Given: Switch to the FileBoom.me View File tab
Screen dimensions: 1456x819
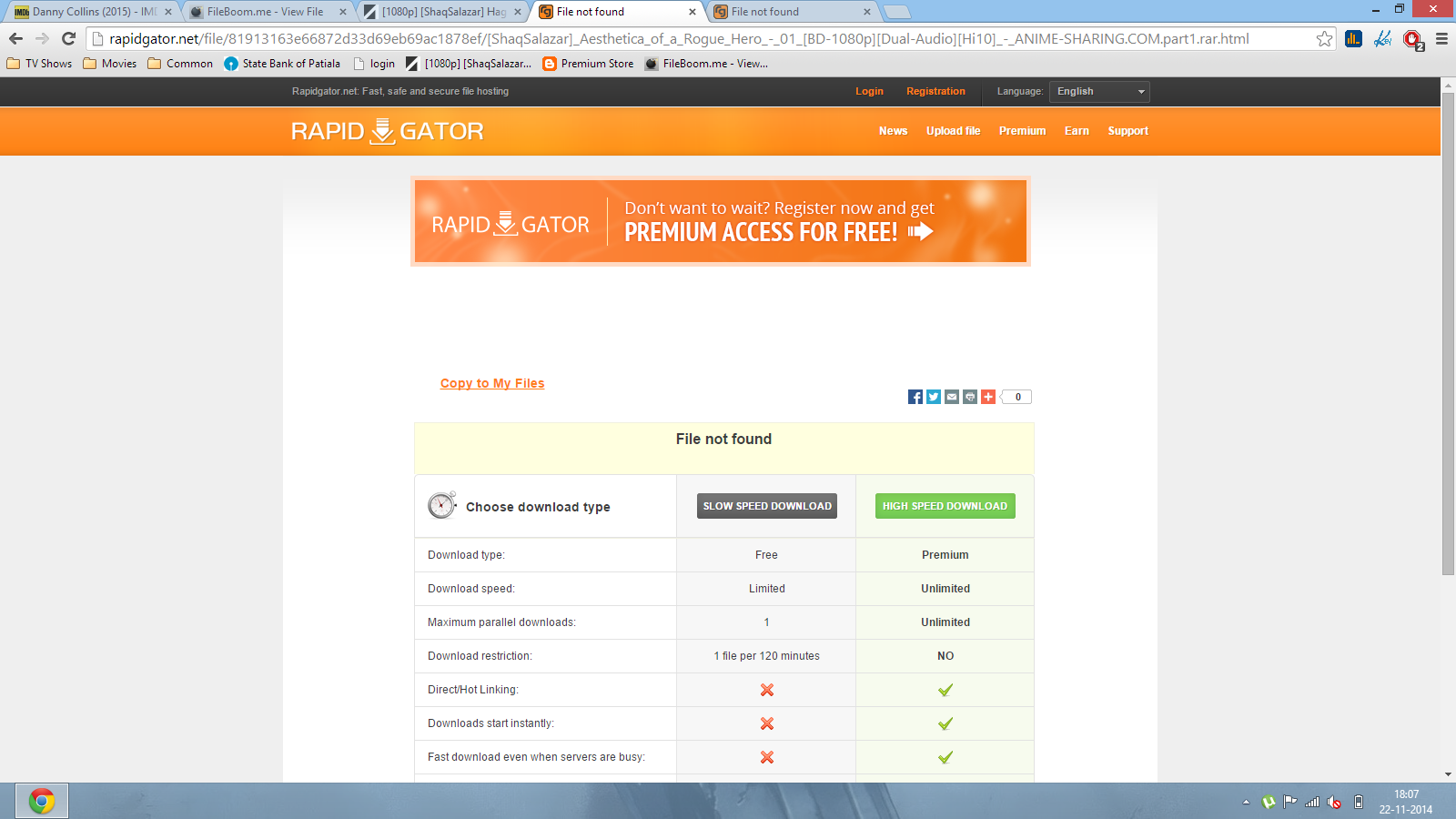Looking at the screenshot, I should click(x=266, y=12).
